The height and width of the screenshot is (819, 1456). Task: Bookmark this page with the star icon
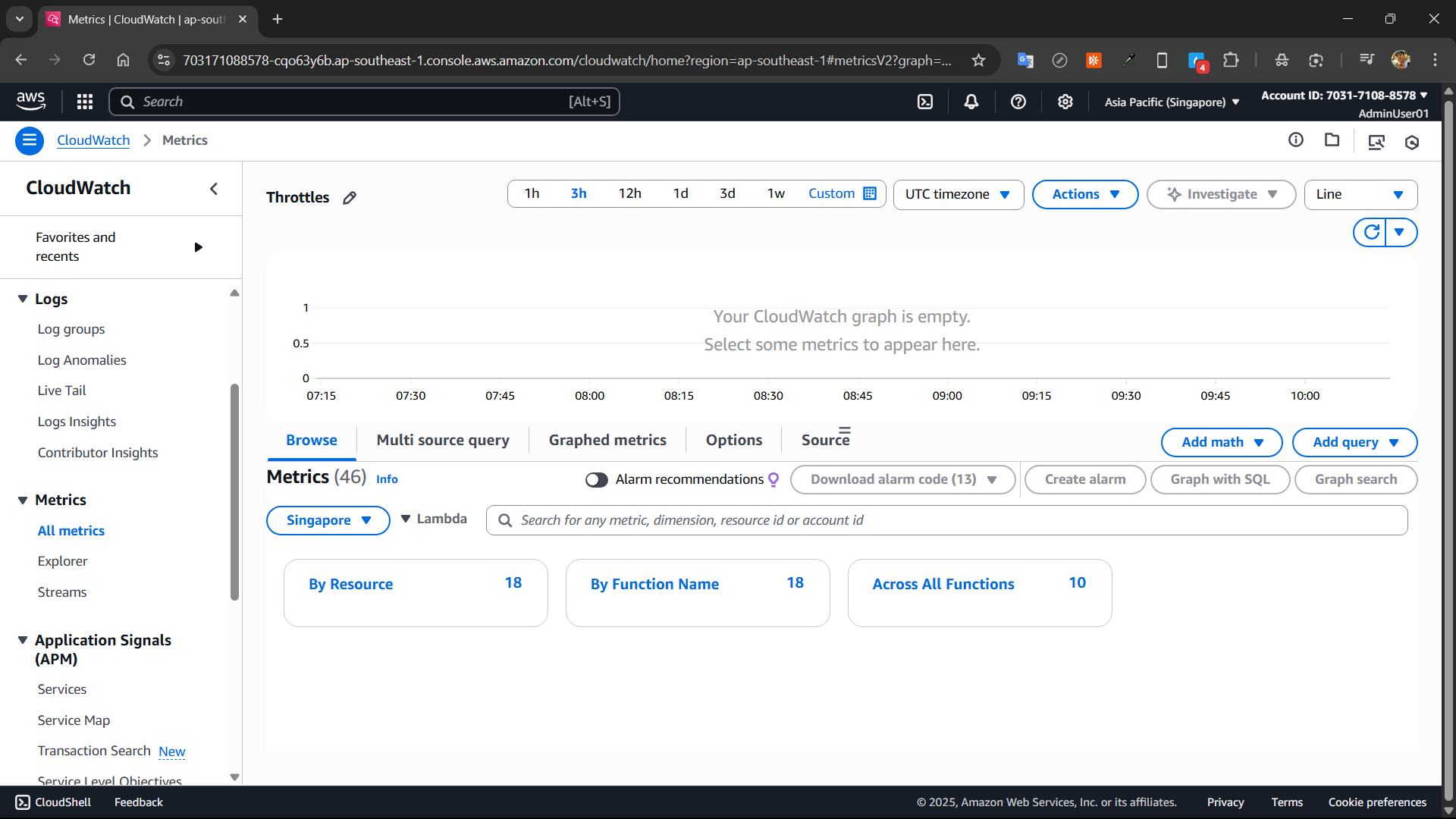point(978,60)
